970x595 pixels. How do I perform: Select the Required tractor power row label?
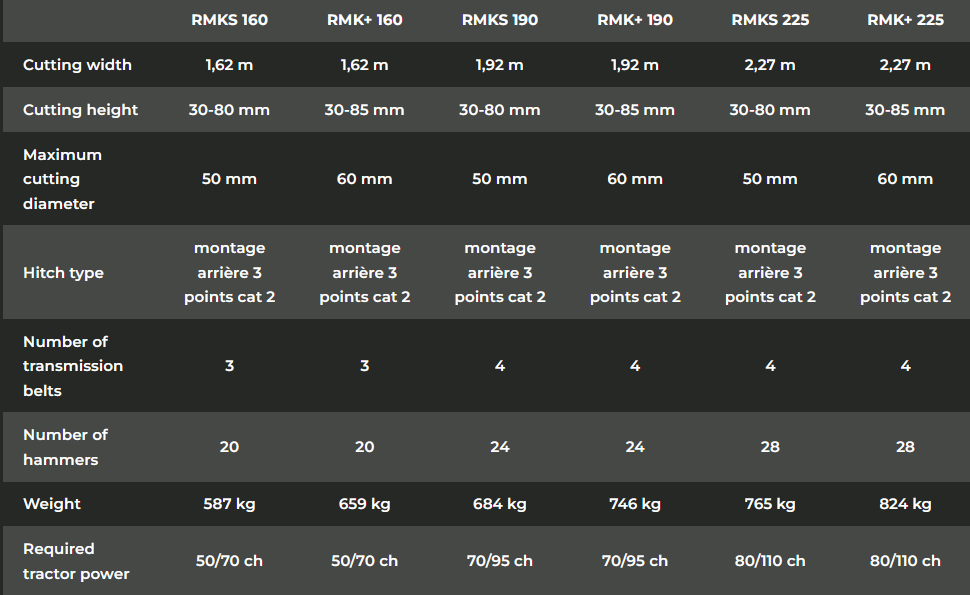76,561
